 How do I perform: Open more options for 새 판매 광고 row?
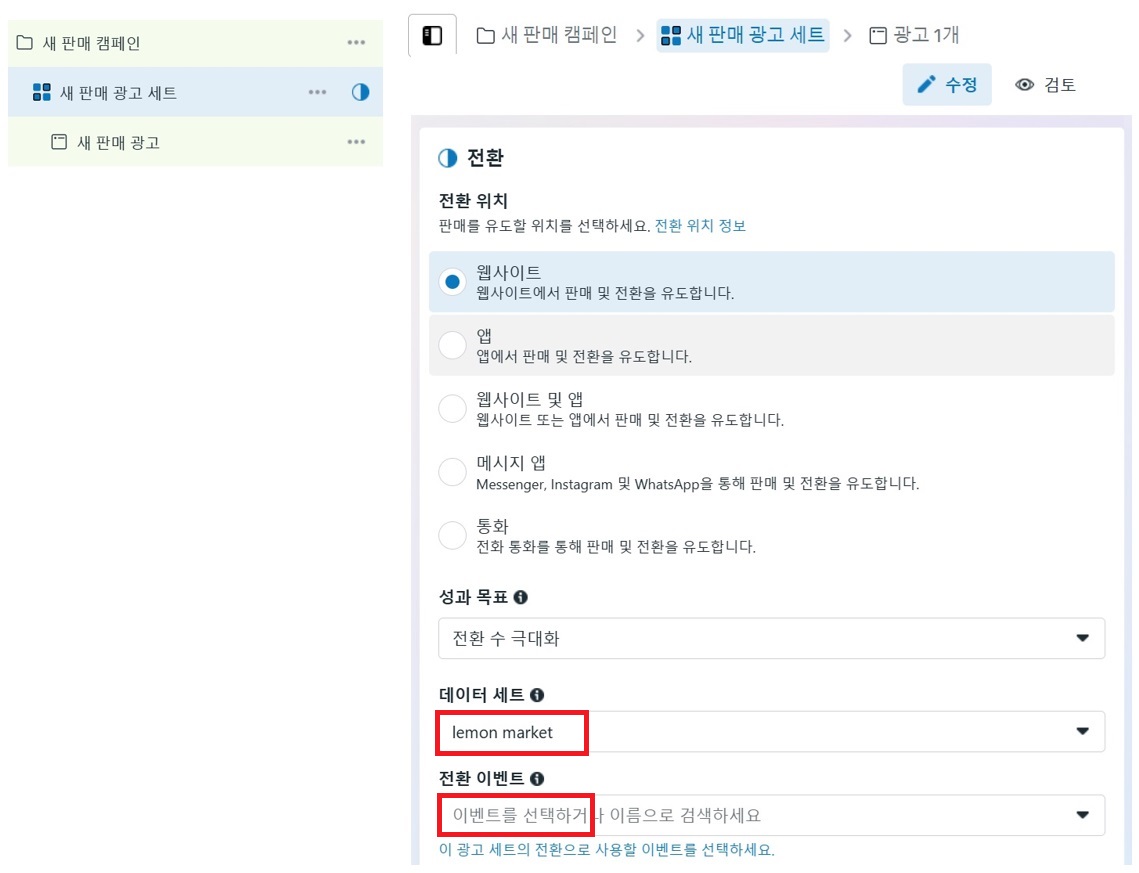point(356,142)
